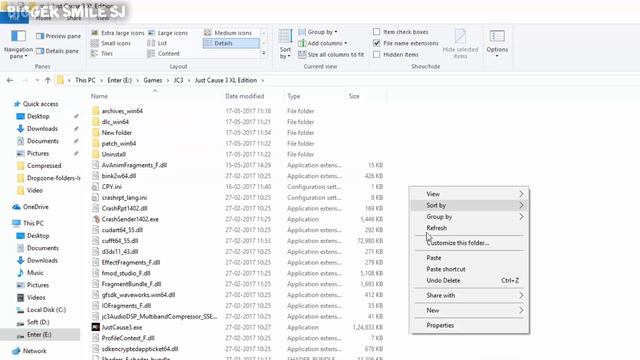Image resolution: width=640 pixels, height=360 pixels.
Task: Select CPY.ini configuration file
Action: tap(107, 187)
